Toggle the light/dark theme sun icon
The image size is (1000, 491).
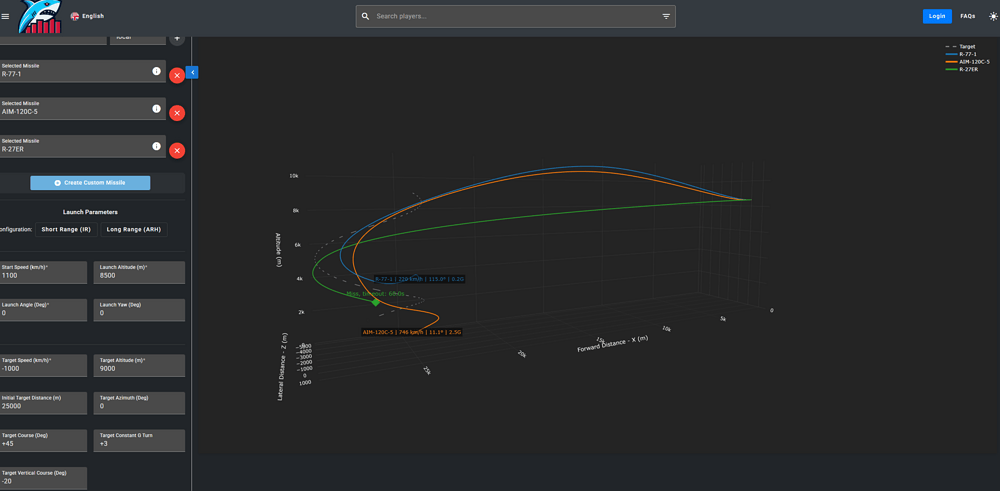pos(993,16)
